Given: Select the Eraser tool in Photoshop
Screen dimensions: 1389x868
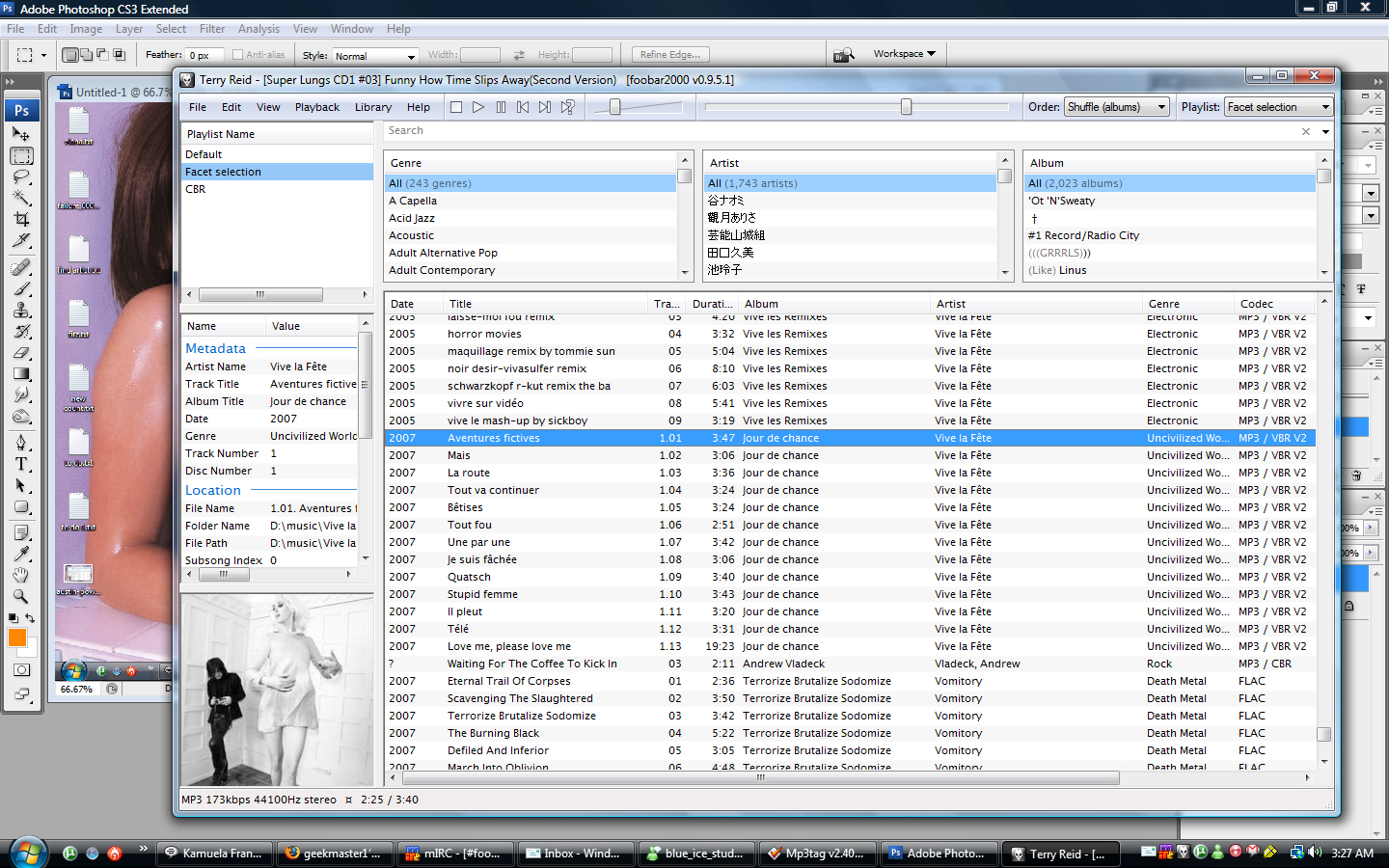Looking at the screenshot, I should point(21,352).
